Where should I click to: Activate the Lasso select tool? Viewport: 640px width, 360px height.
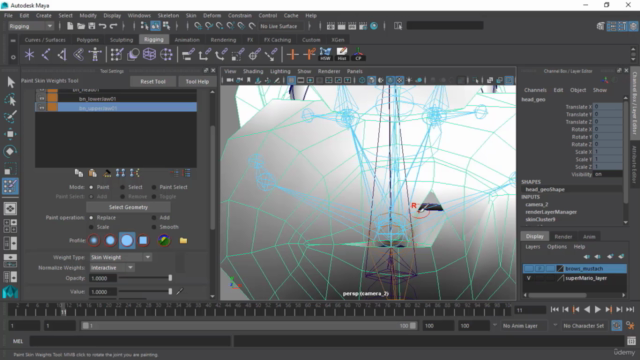click(x=11, y=100)
